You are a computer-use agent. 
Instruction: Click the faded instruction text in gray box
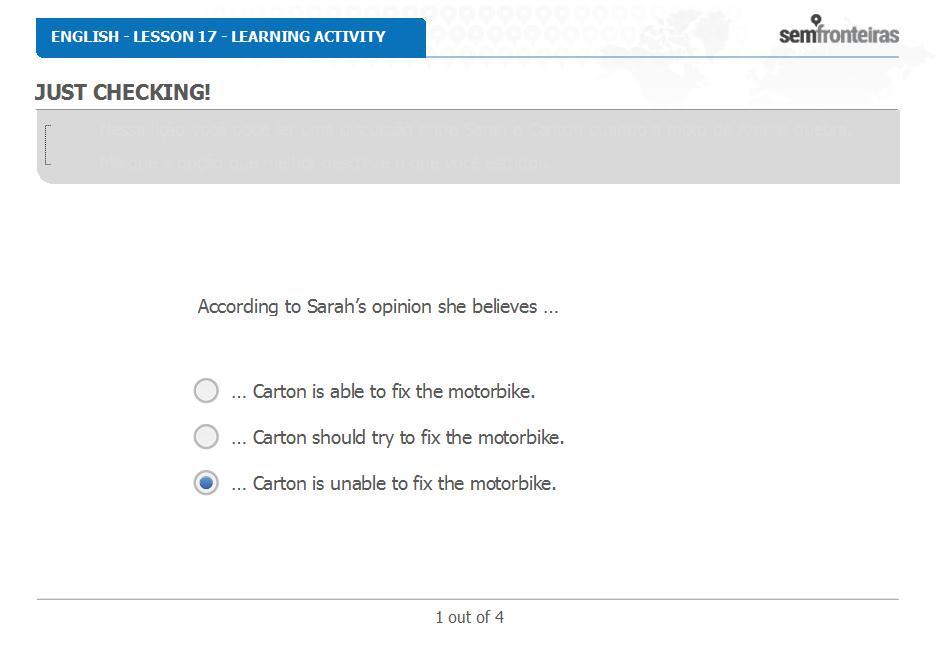point(472,146)
